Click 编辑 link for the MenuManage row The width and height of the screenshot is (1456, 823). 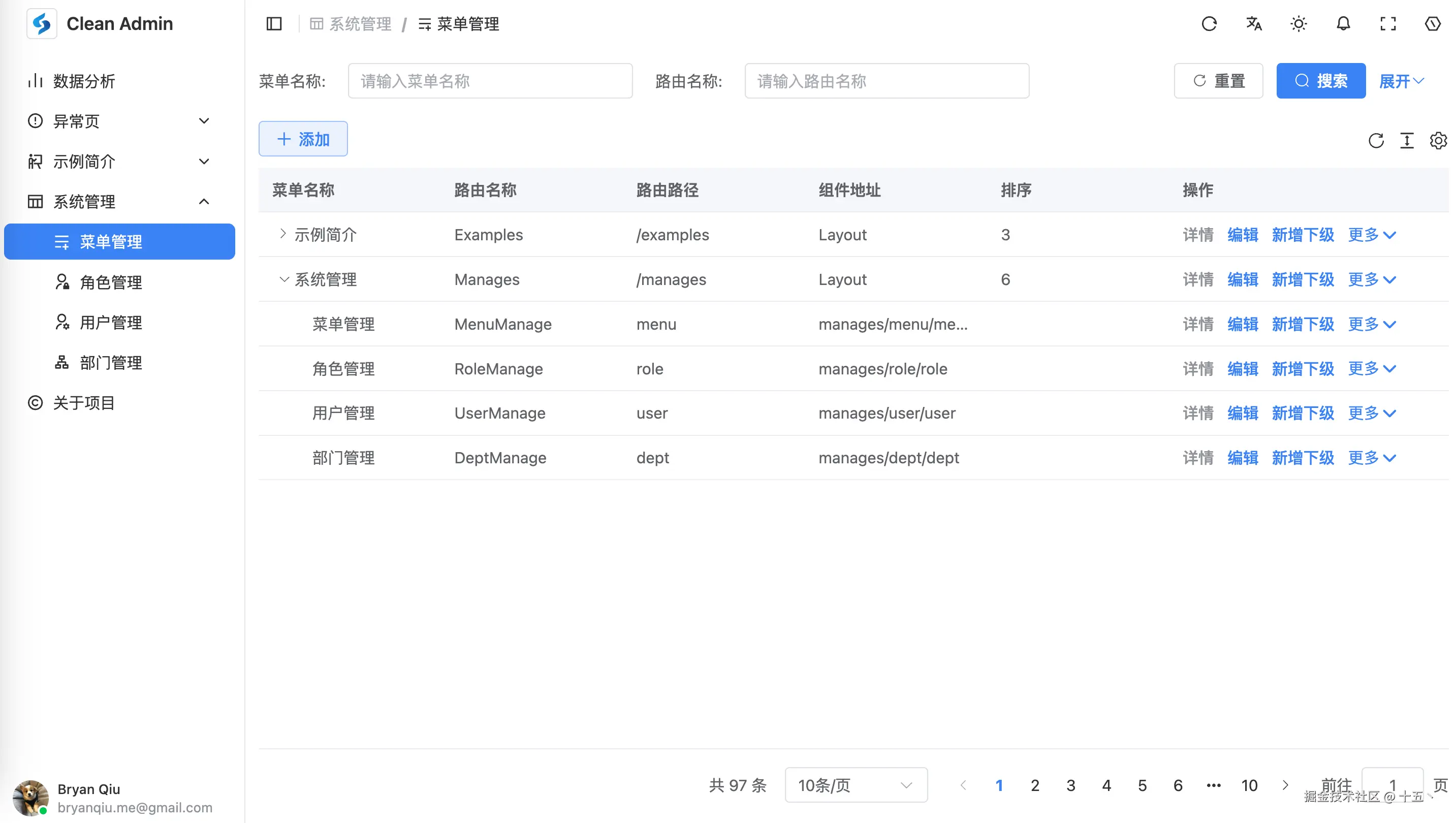pos(1242,324)
